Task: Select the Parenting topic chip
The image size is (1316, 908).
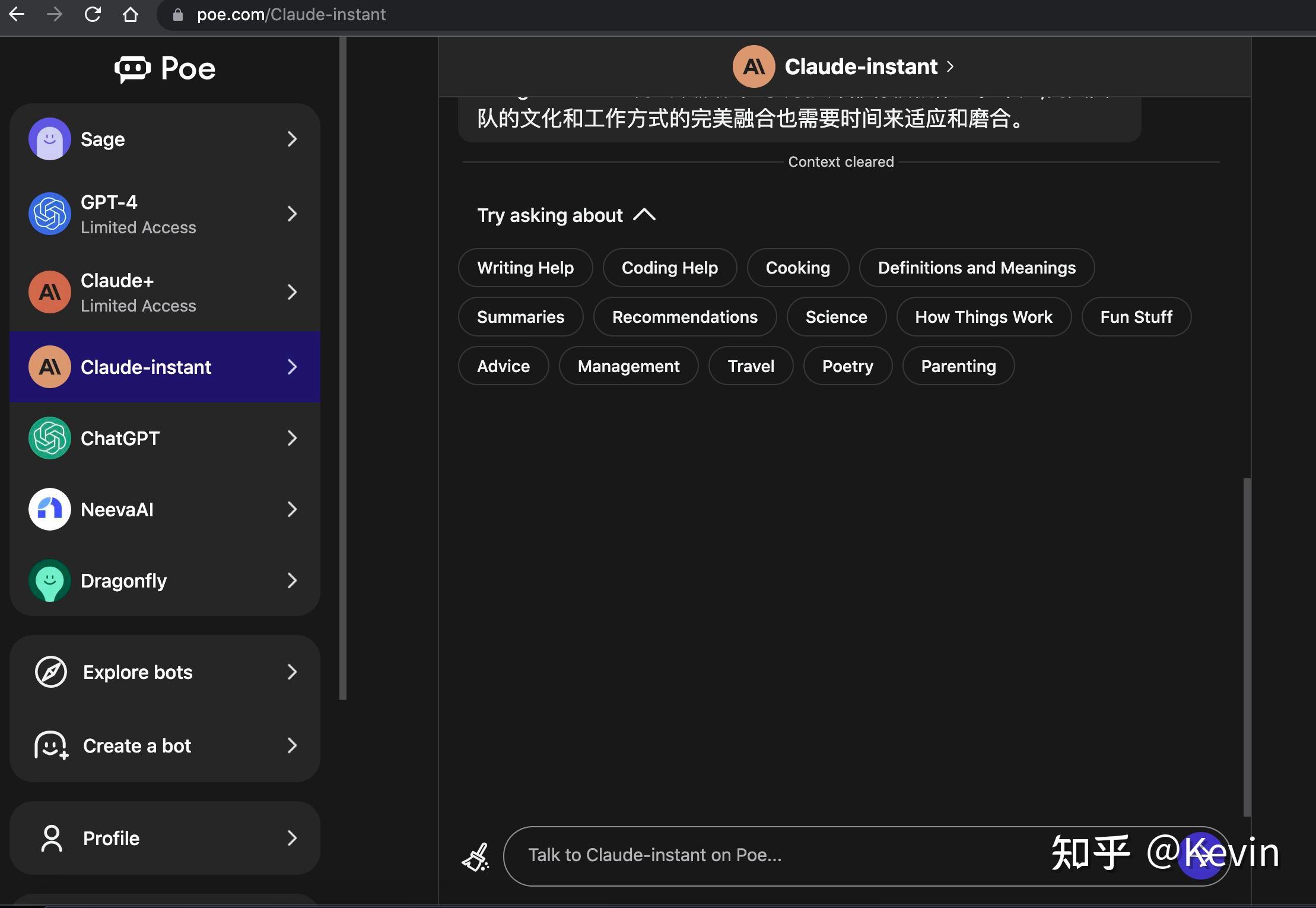Action: (958, 366)
